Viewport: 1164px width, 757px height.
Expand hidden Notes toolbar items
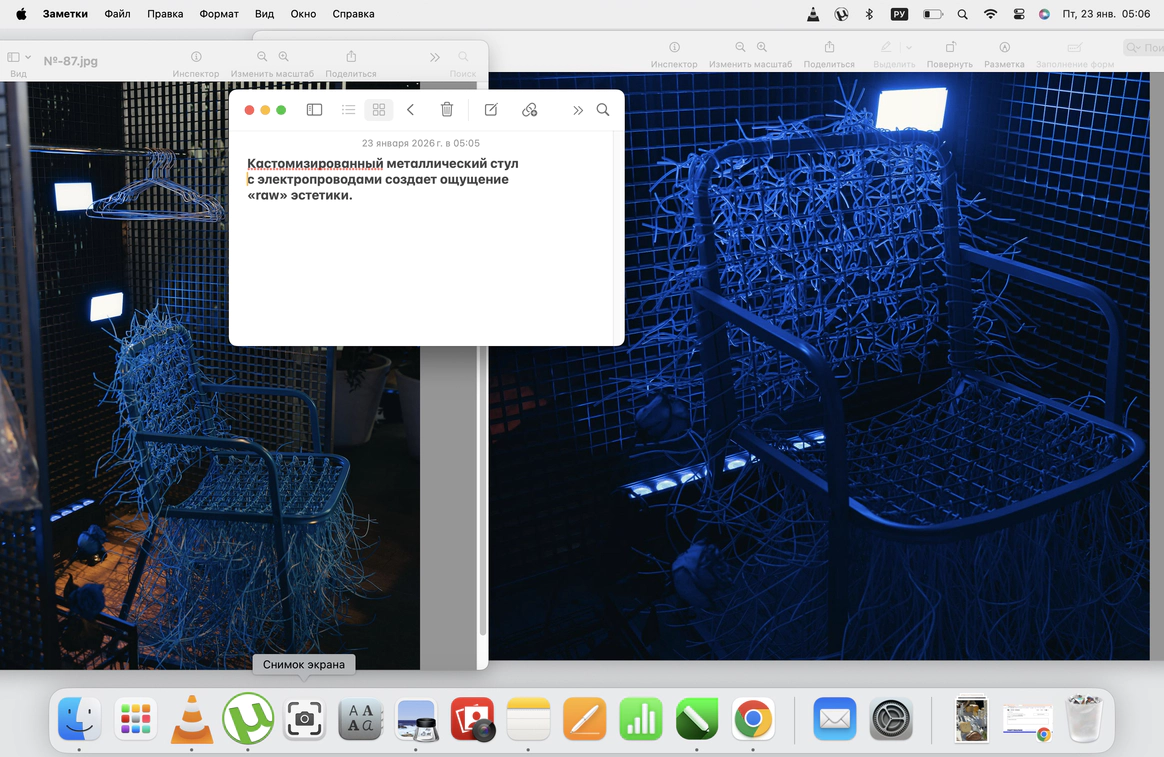(577, 110)
